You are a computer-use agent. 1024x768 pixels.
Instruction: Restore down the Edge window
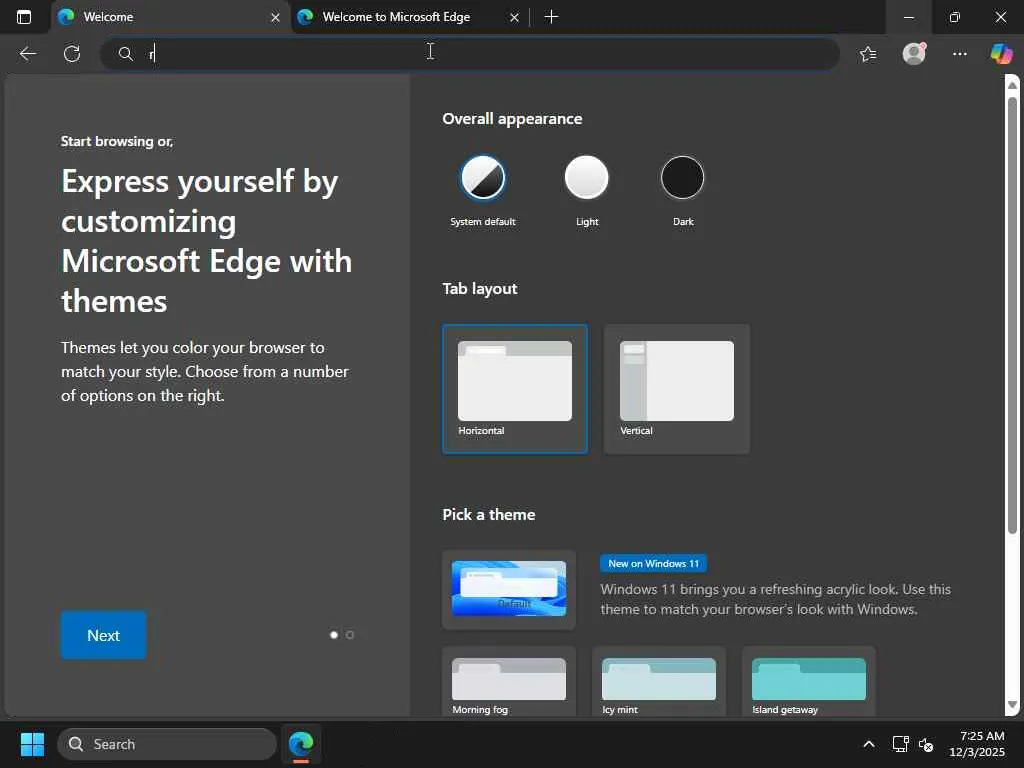coord(955,17)
